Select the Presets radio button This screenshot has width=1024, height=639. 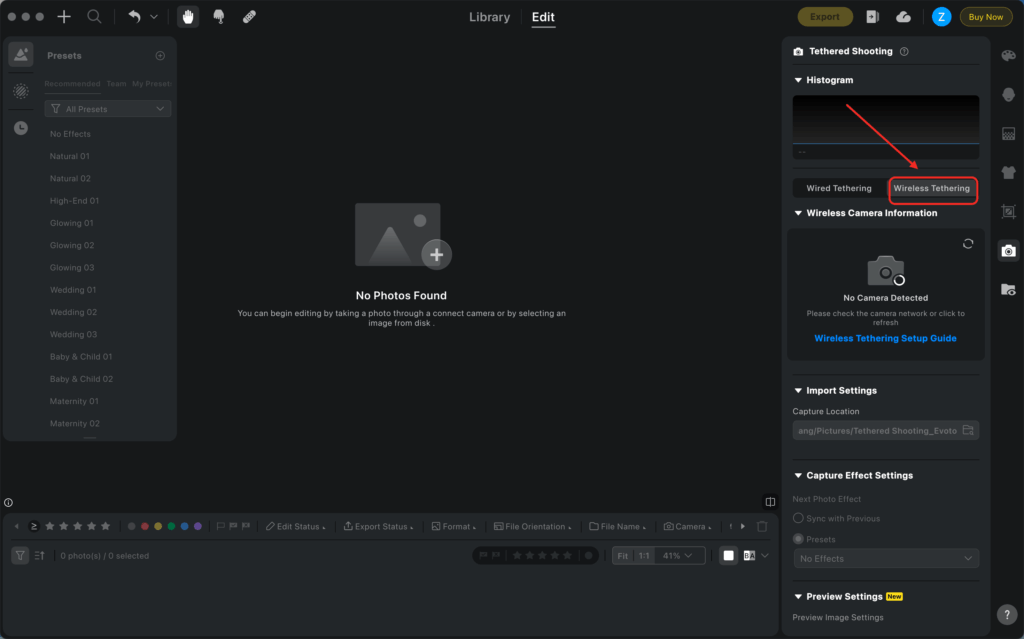(x=798, y=539)
